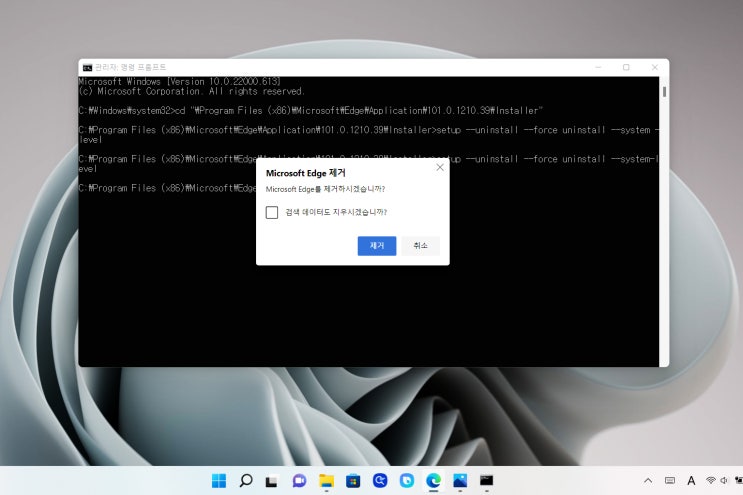Image resolution: width=743 pixels, height=495 pixels.
Task: Maximize the Command Prompt window
Action: pos(626,67)
